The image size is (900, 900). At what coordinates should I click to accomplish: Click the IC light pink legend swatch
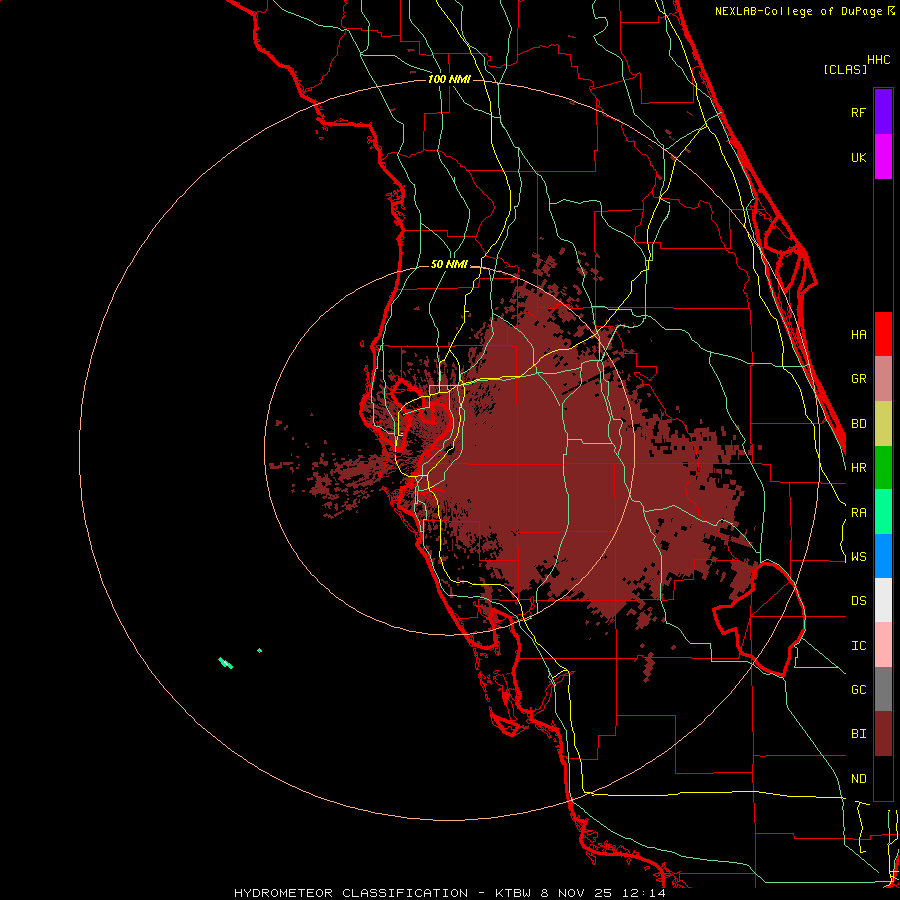pos(883,645)
